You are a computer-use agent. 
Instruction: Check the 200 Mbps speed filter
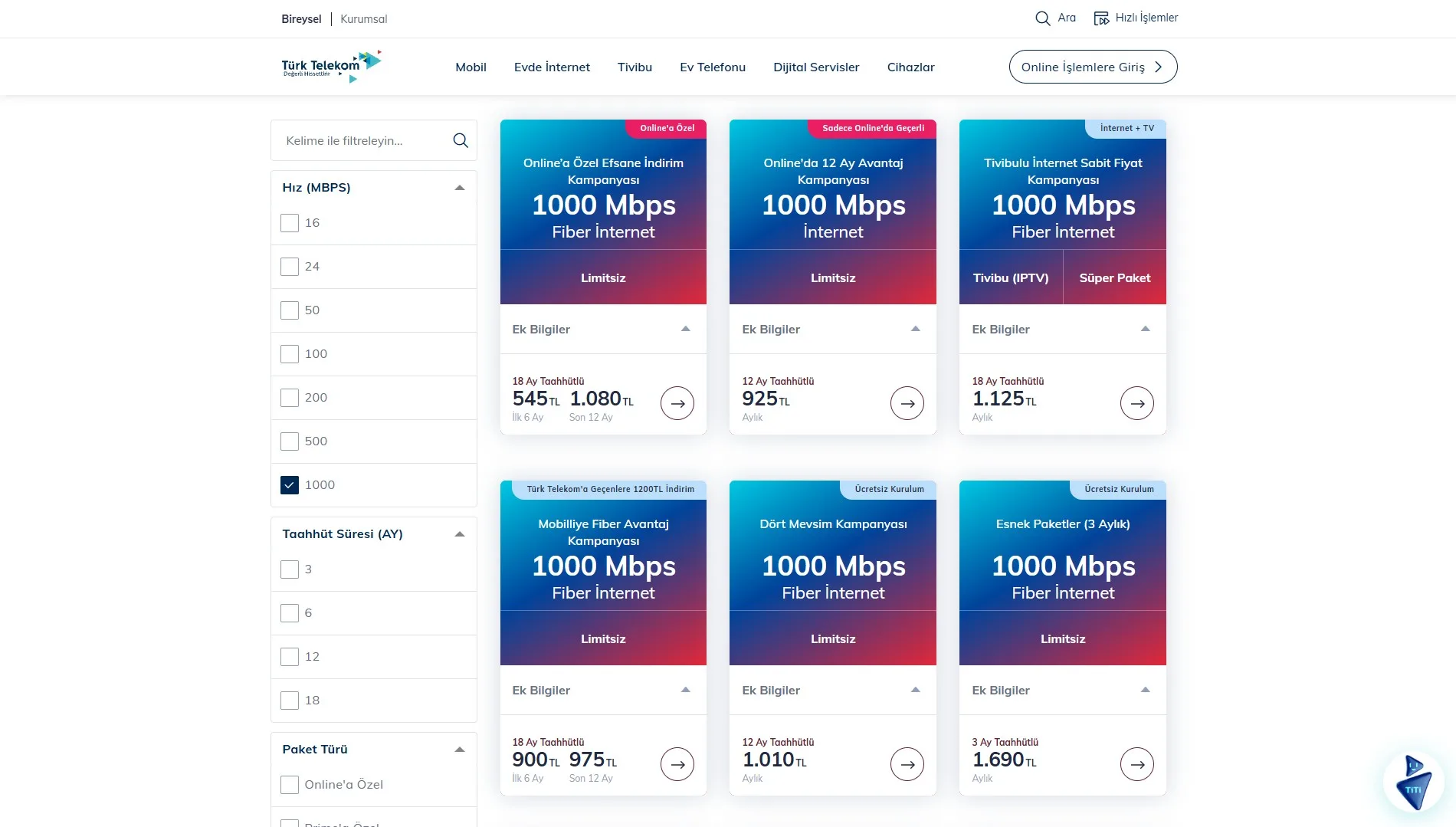pyautogui.click(x=290, y=398)
